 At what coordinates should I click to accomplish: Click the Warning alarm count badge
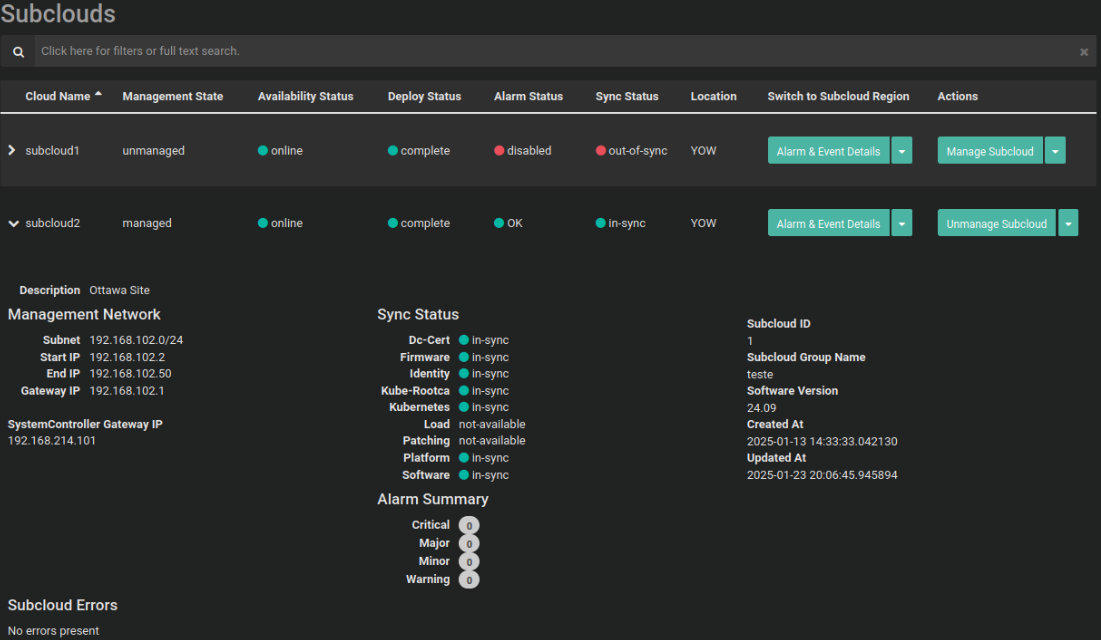click(469, 580)
